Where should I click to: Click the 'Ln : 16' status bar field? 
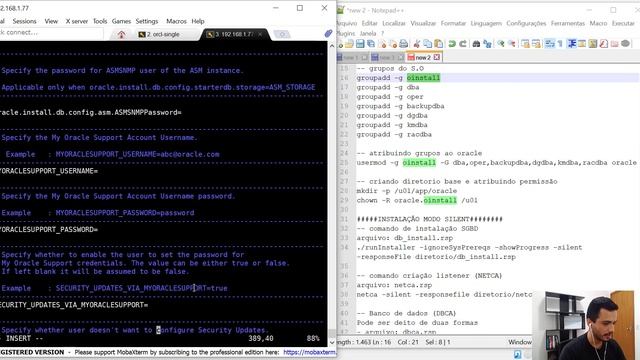[x=382, y=342]
